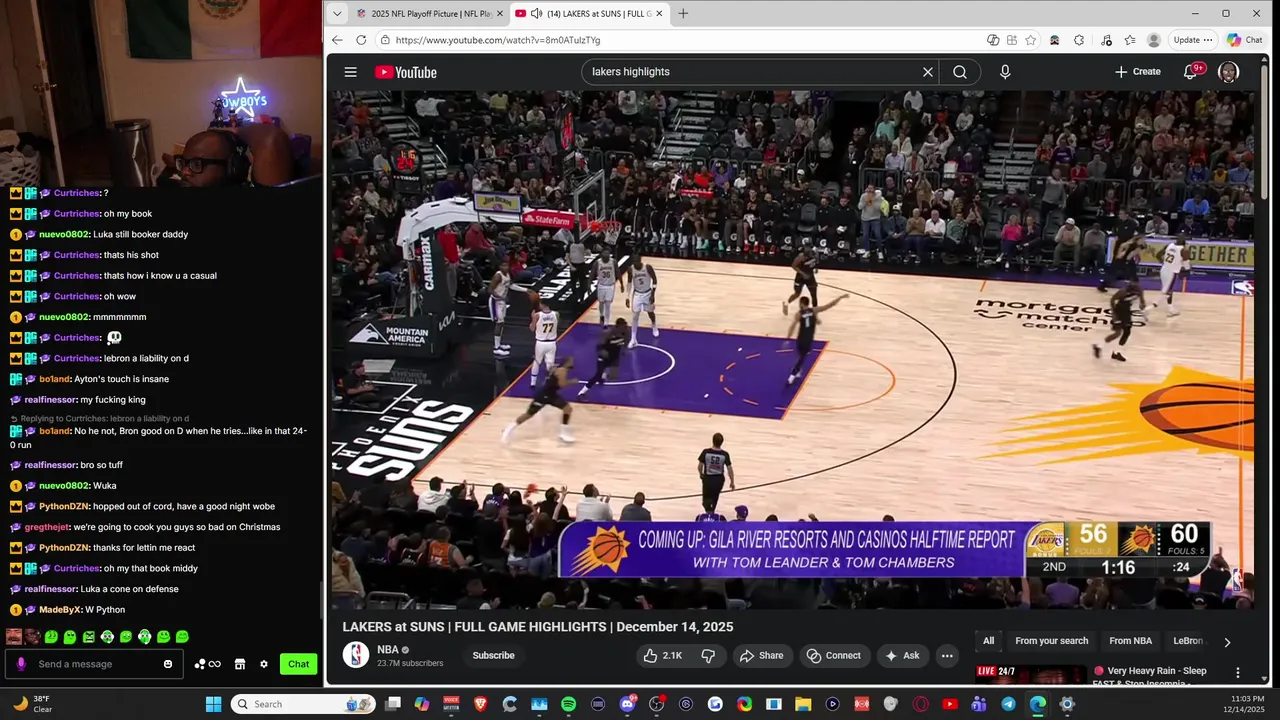Click the YouTube search magnifier button

(x=960, y=72)
